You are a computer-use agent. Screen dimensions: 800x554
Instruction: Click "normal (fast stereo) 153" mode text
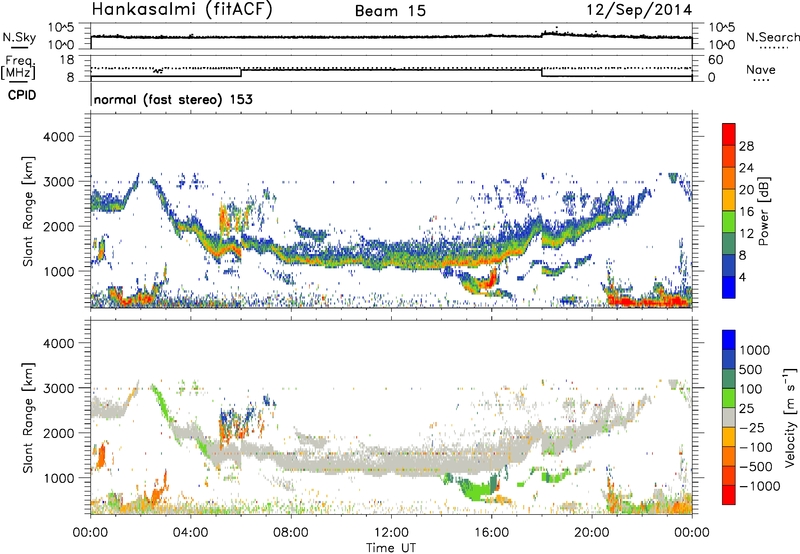pyautogui.click(x=173, y=99)
